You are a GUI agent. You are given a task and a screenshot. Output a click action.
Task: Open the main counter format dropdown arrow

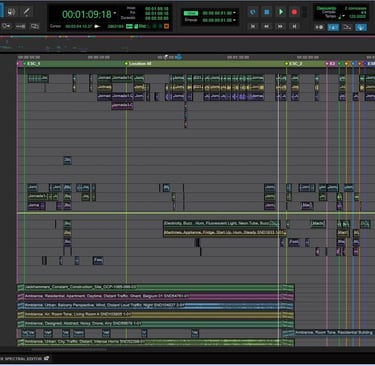[x=115, y=13]
